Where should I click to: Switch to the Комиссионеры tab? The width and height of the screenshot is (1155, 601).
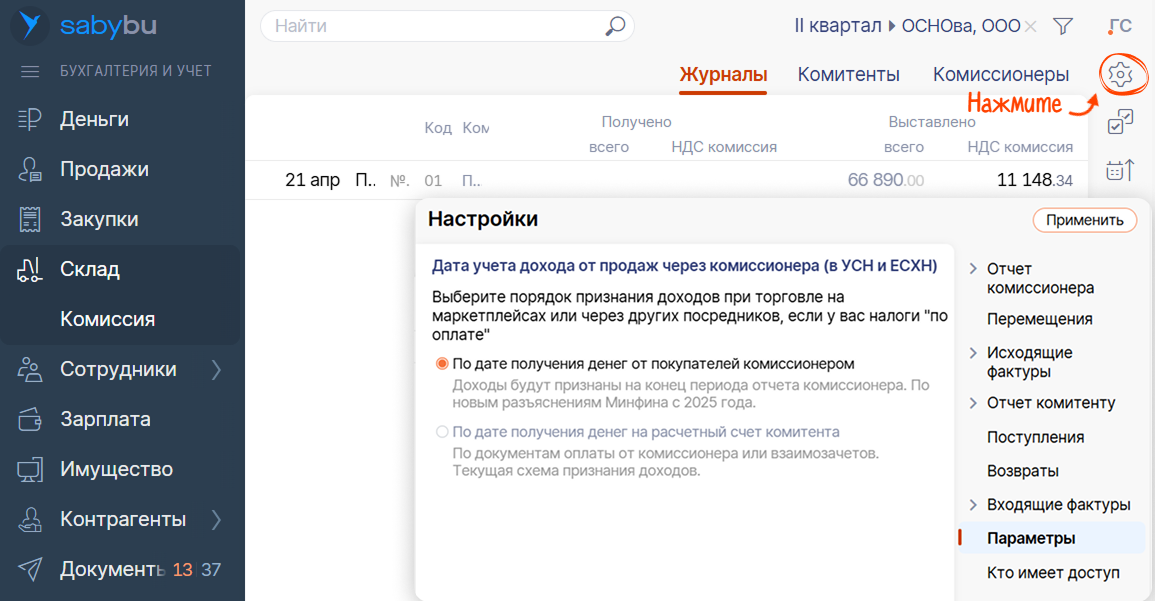(x=1000, y=75)
